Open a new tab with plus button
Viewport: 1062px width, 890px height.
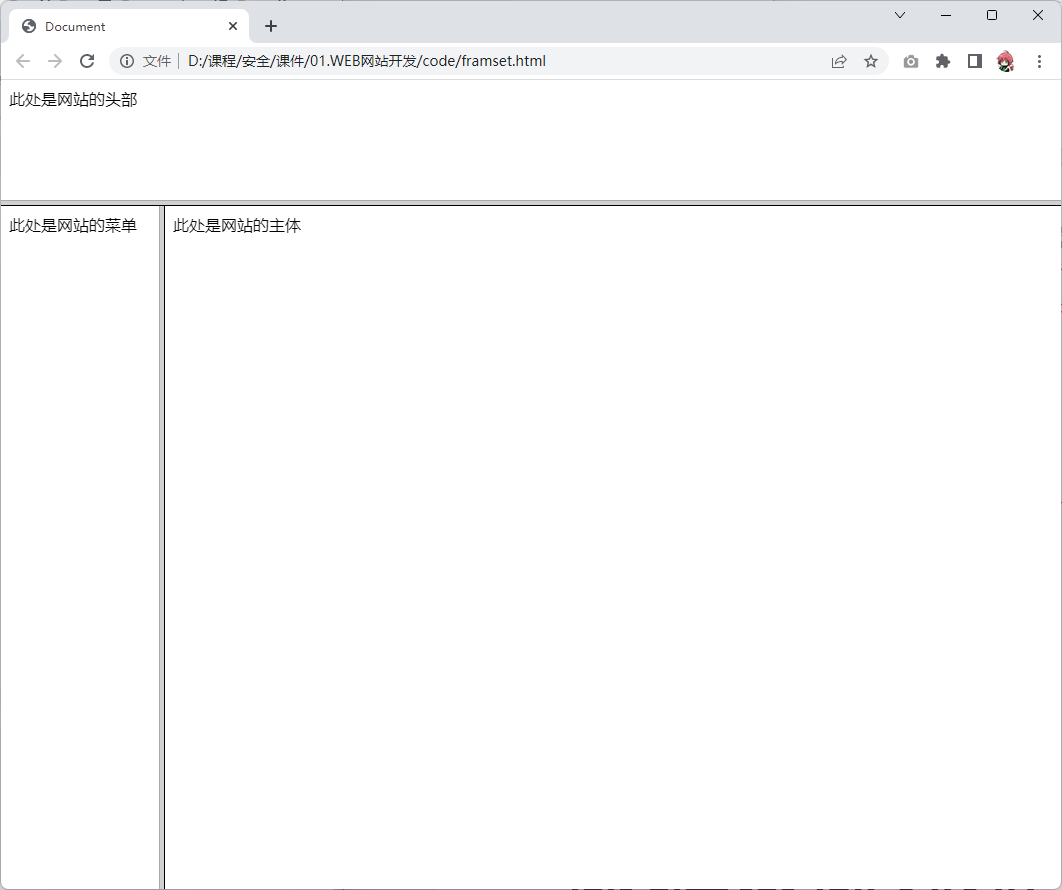(271, 26)
